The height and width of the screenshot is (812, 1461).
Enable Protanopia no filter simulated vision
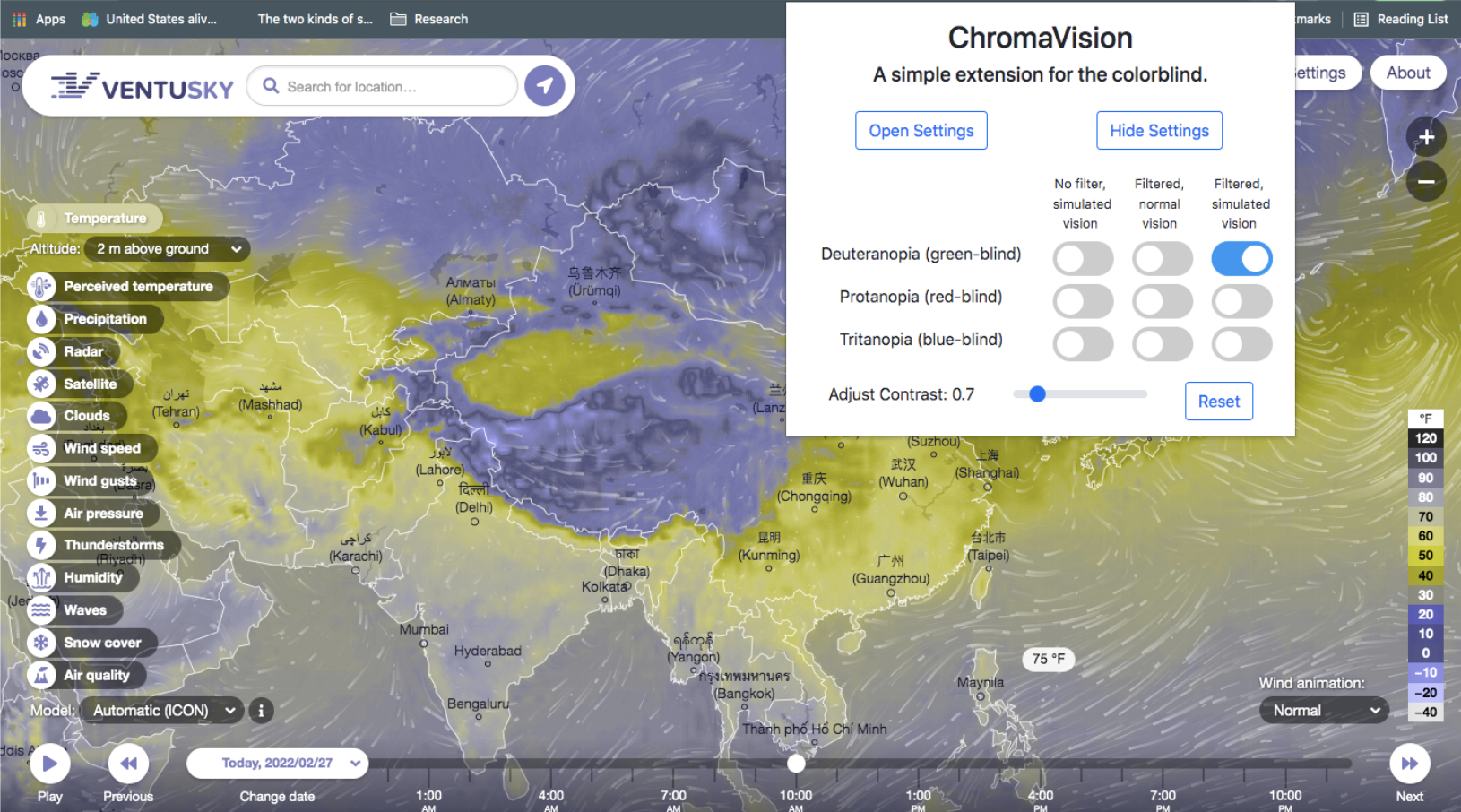1083,301
